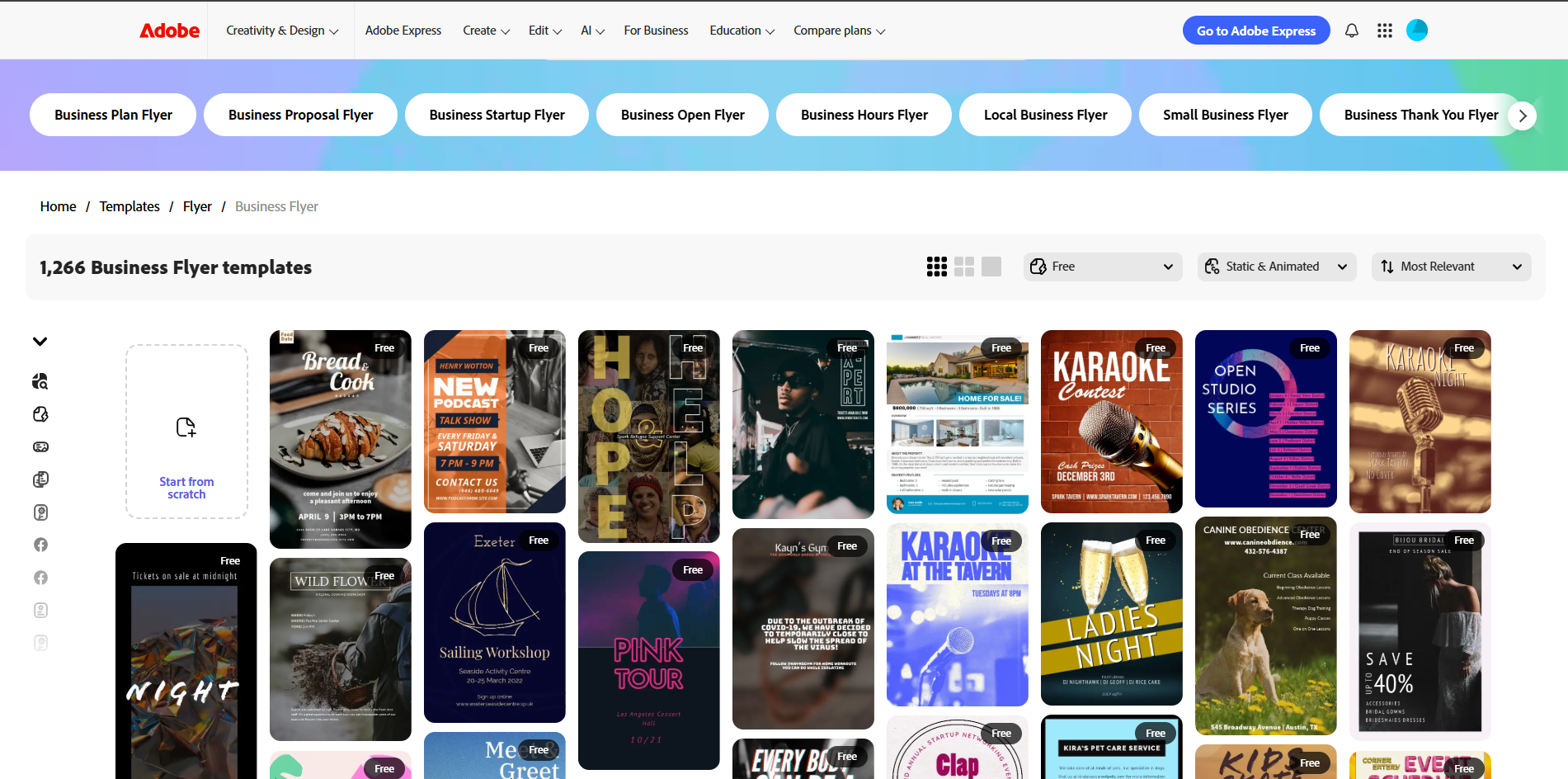The image size is (1568, 779).
Task: Select the Business Hours Flyer category
Action: (864, 115)
